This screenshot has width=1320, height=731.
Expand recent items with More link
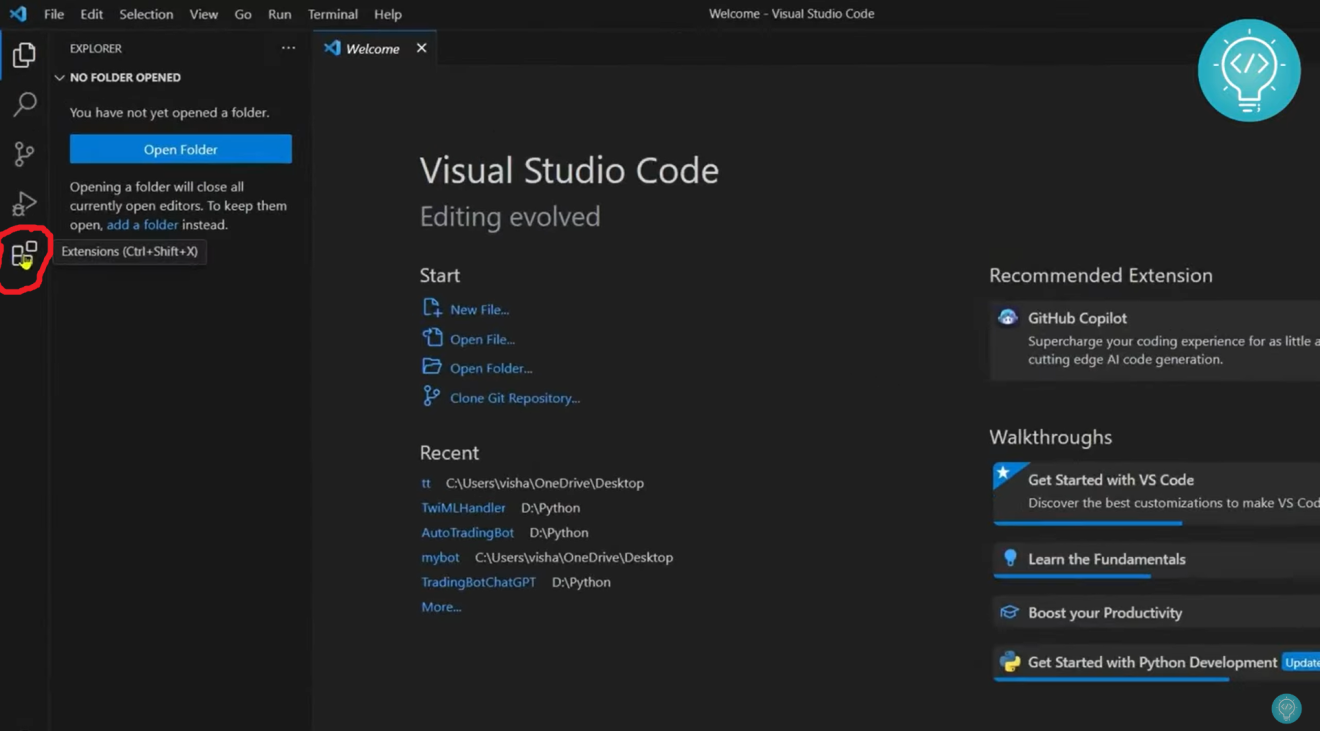pos(440,606)
